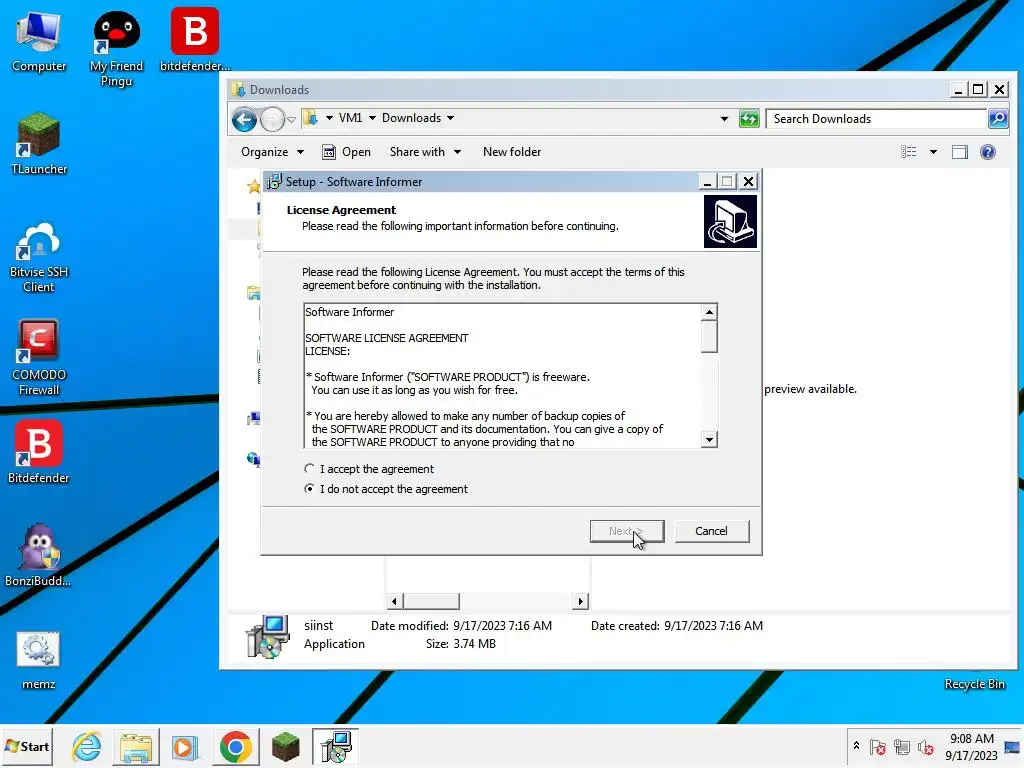Screen dimensions: 1024x768
Task: Cancel the Software Informer setup
Action: (x=711, y=531)
